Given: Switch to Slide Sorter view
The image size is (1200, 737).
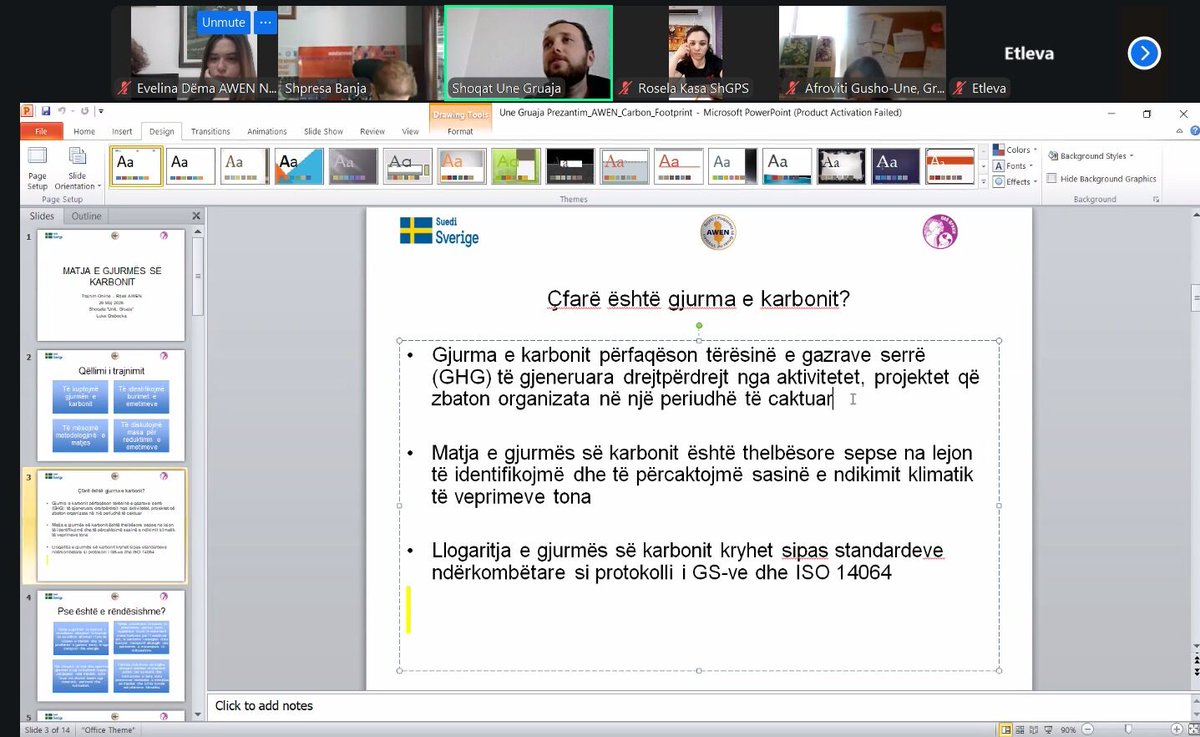Looking at the screenshot, I should (1022, 730).
